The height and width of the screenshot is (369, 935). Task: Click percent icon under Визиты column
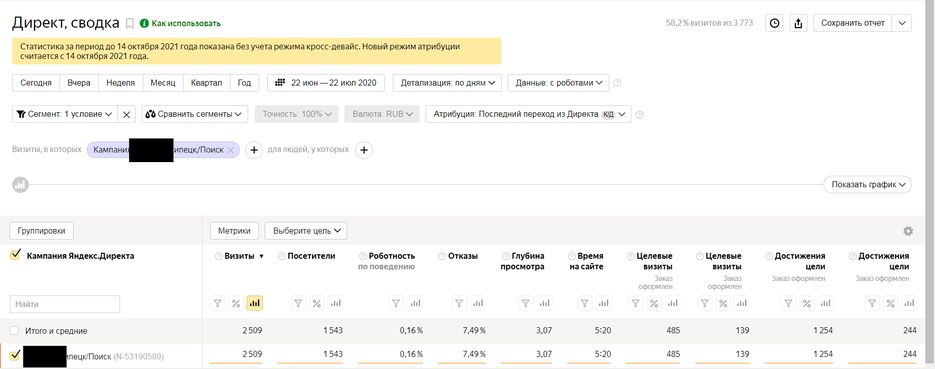236,303
